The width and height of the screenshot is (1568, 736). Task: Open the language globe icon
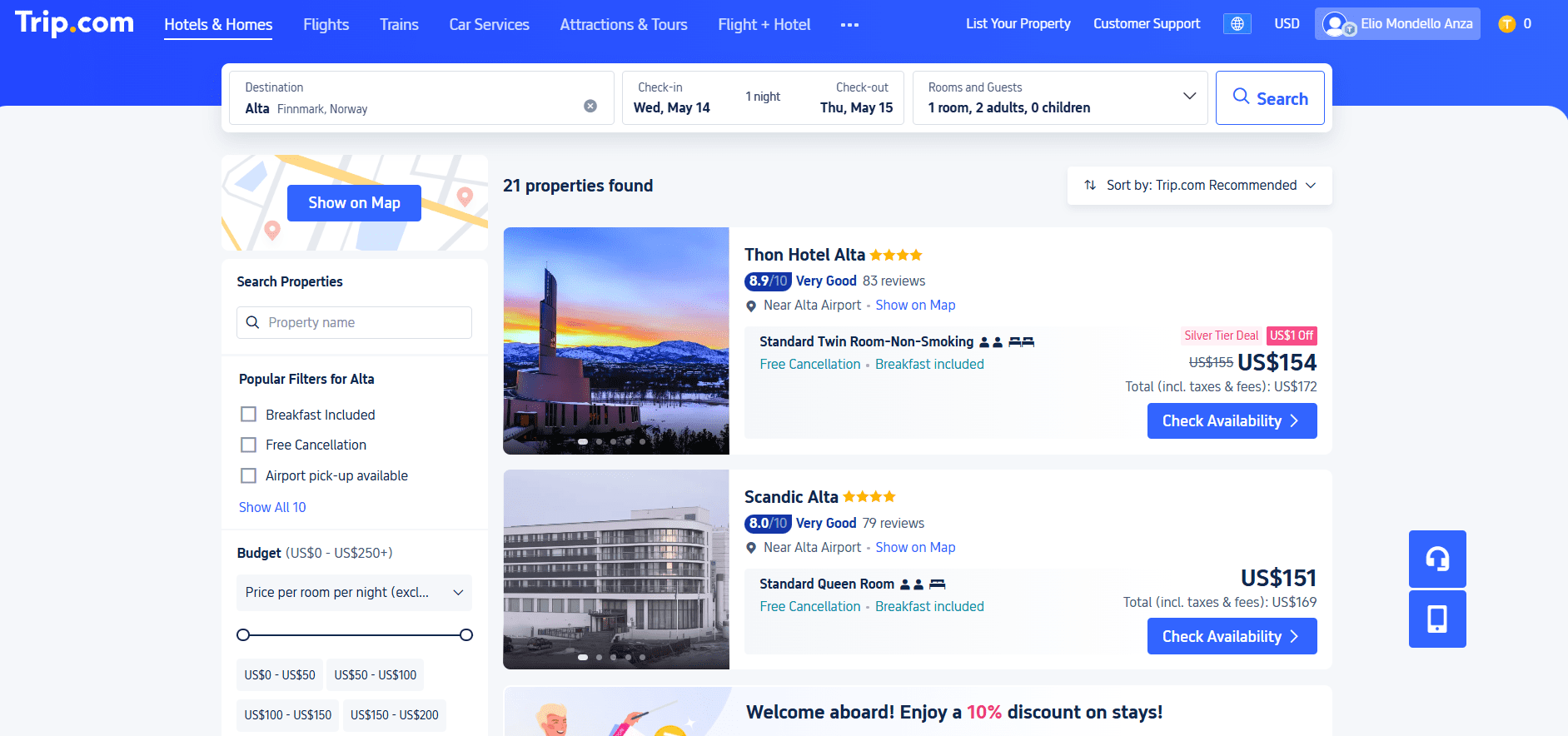pyautogui.click(x=1237, y=24)
